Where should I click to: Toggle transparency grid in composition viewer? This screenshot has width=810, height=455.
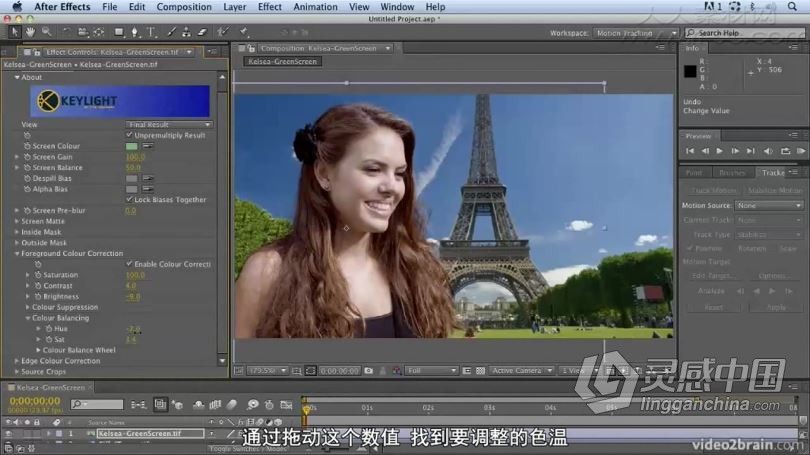480,371
